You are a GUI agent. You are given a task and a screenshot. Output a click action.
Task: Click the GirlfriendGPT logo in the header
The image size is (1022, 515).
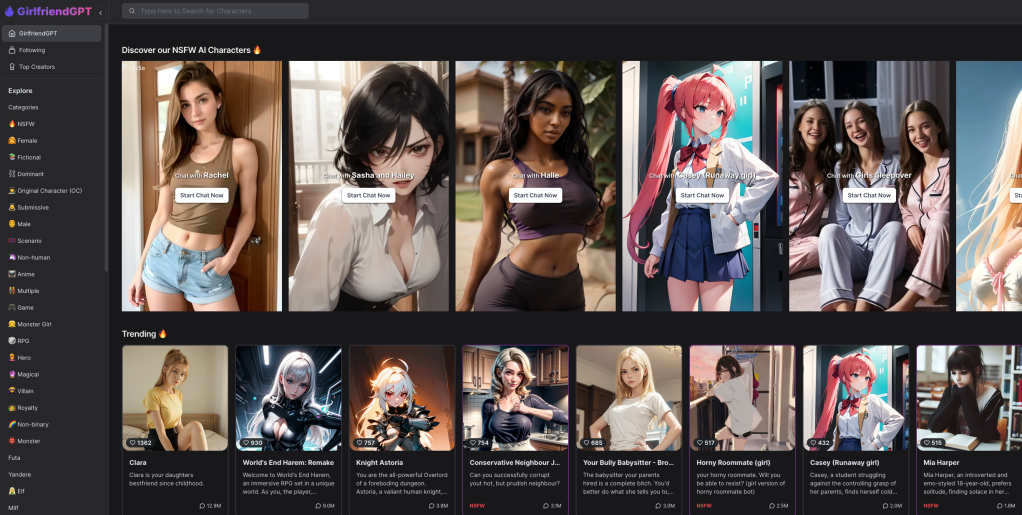tap(47, 11)
